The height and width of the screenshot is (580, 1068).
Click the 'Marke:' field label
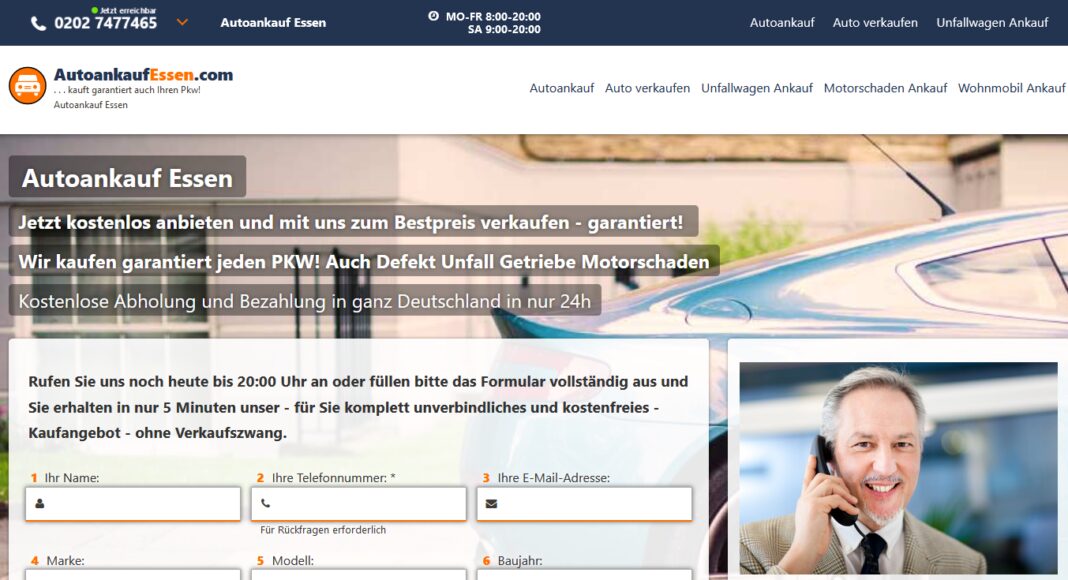pyautogui.click(x=65, y=561)
